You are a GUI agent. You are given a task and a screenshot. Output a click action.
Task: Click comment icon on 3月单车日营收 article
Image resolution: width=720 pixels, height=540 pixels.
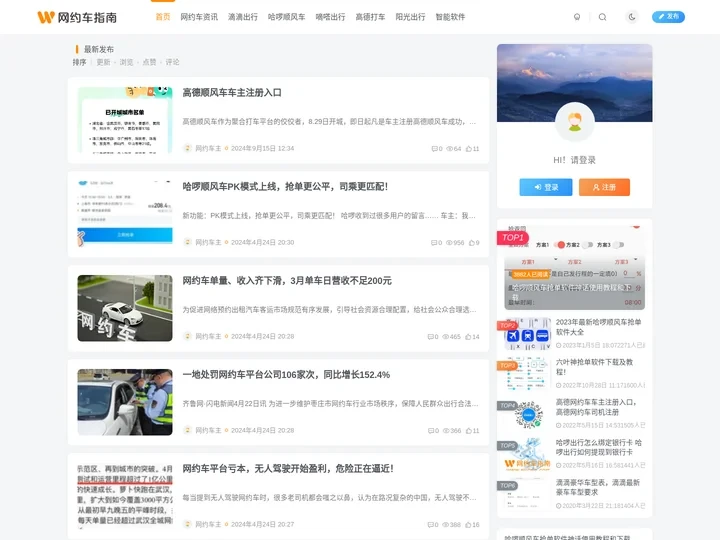coord(431,337)
